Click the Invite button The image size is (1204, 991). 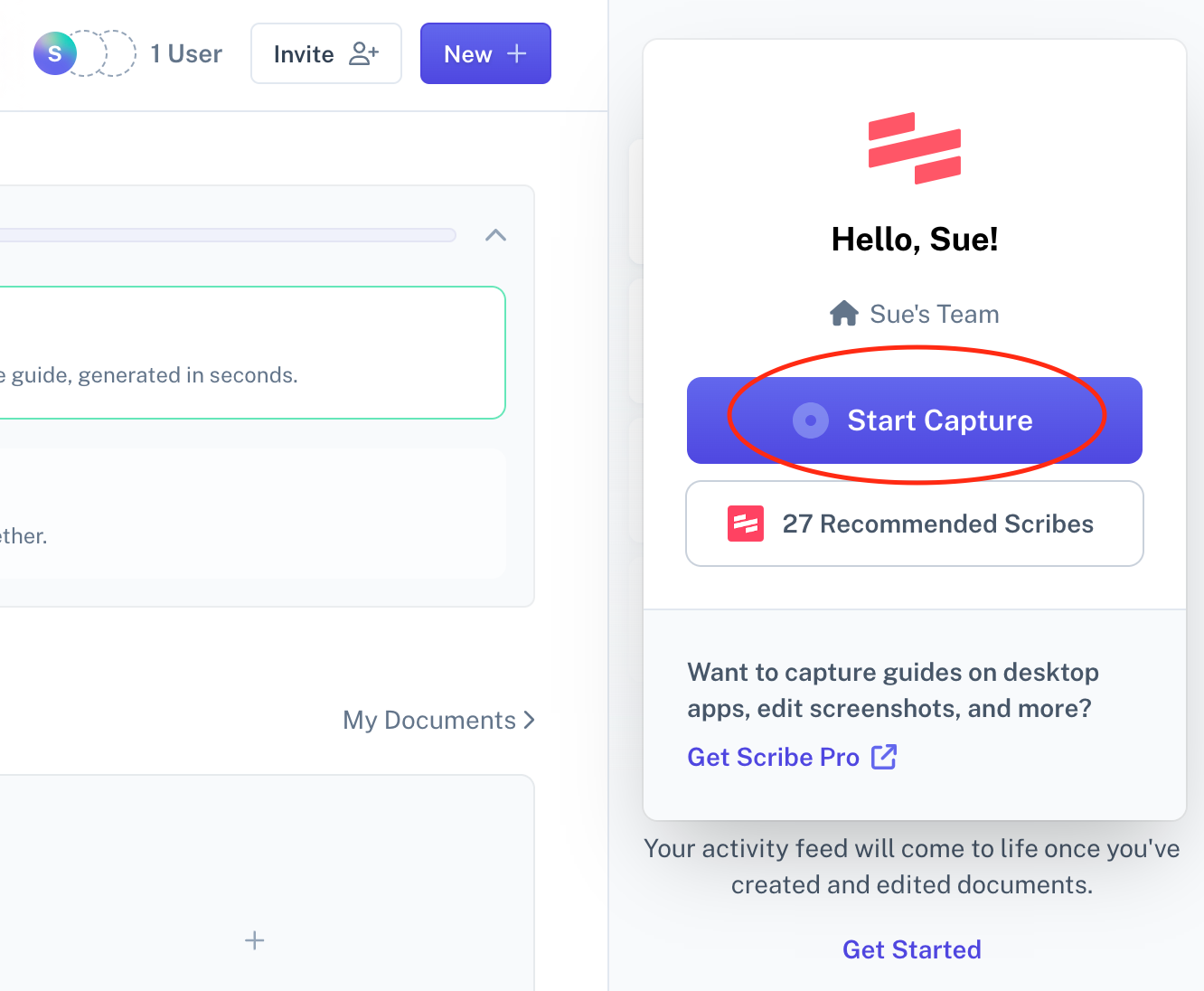point(325,53)
